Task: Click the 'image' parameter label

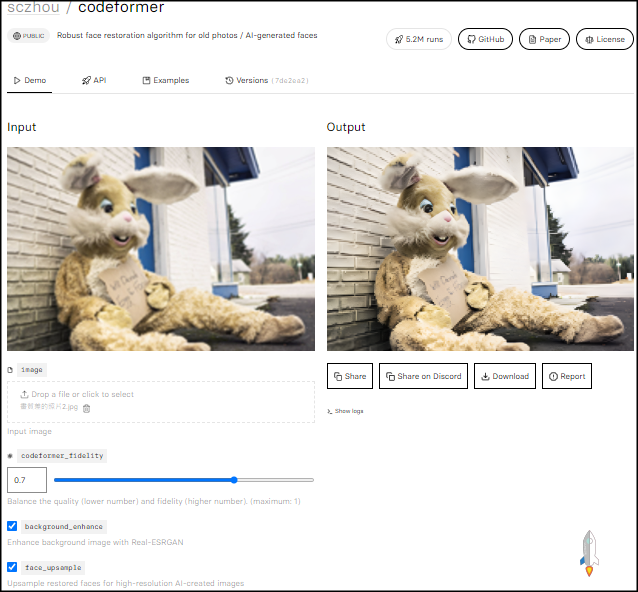Action: [x=32, y=370]
